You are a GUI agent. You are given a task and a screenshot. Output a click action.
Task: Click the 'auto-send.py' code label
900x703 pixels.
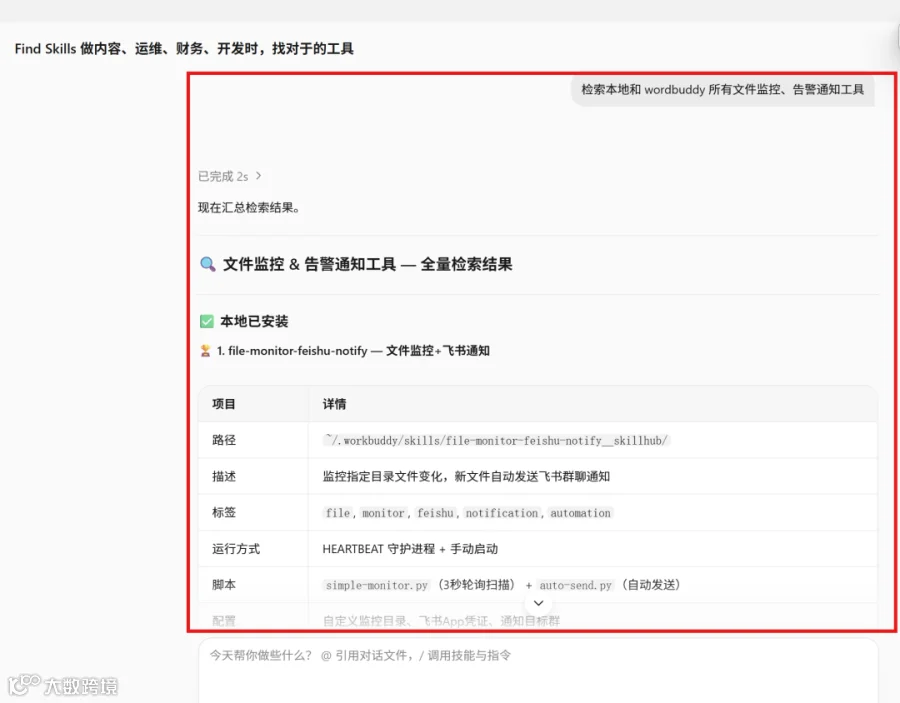click(575, 585)
